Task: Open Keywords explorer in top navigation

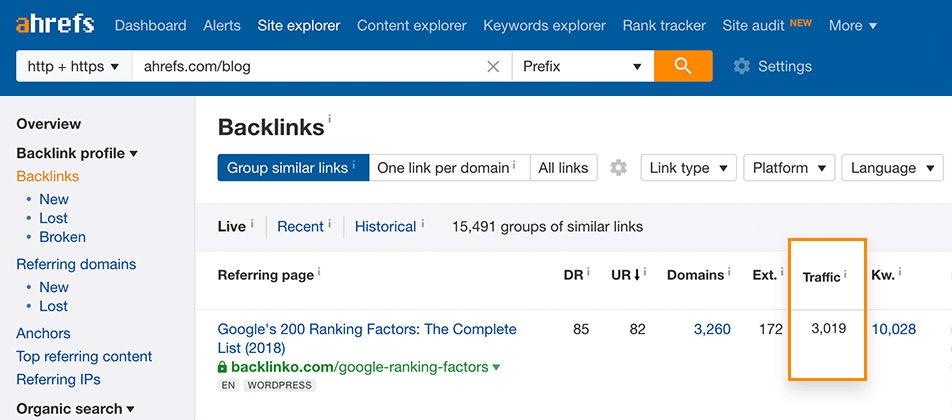Action: coord(545,25)
